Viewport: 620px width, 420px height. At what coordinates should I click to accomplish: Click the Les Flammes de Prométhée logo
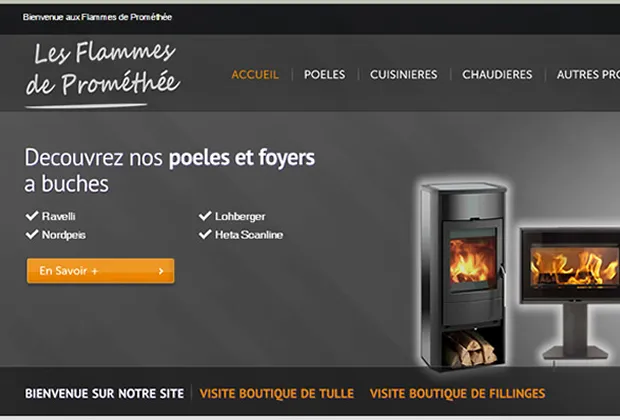click(x=103, y=74)
